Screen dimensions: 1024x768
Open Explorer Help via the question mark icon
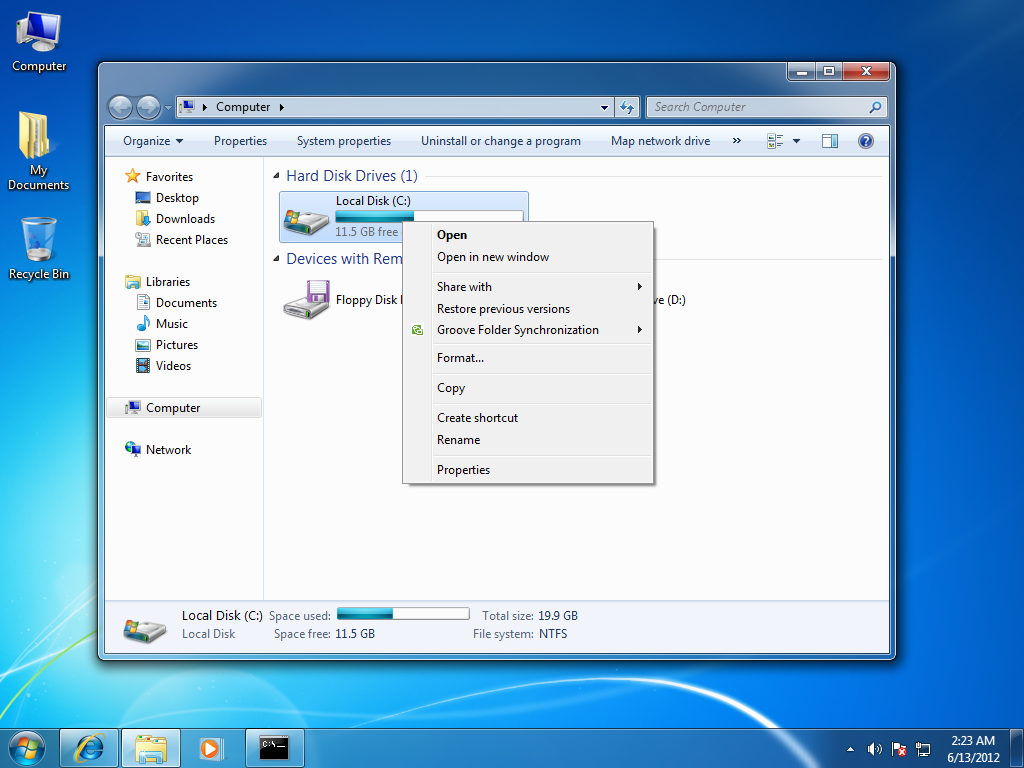click(x=865, y=140)
